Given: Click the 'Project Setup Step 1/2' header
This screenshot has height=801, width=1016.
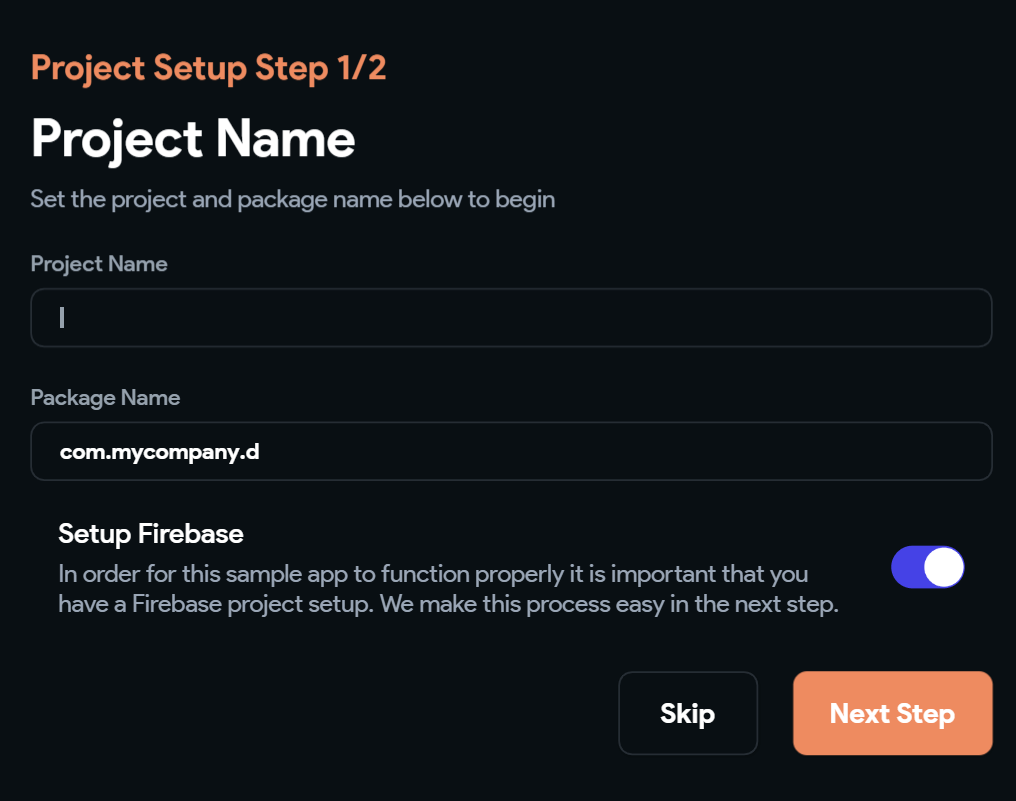Looking at the screenshot, I should 208,68.
